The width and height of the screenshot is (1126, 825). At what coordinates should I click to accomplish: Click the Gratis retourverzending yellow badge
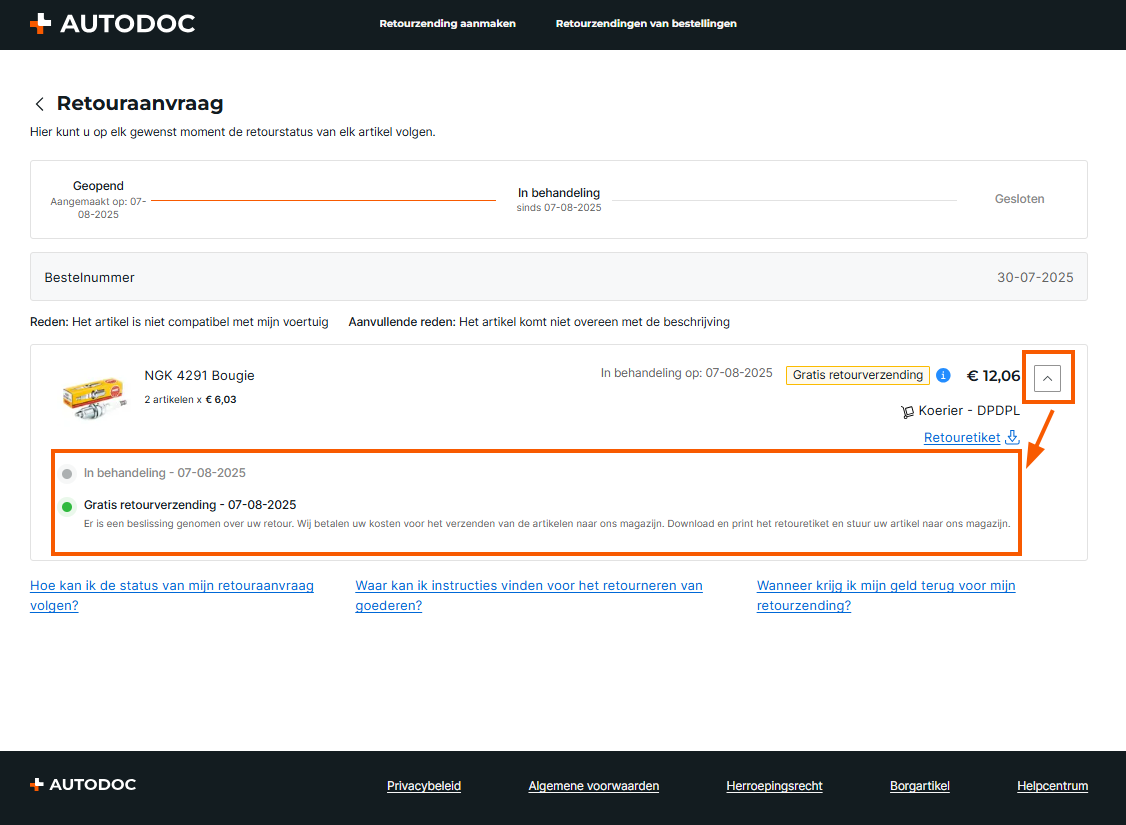(857, 375)
